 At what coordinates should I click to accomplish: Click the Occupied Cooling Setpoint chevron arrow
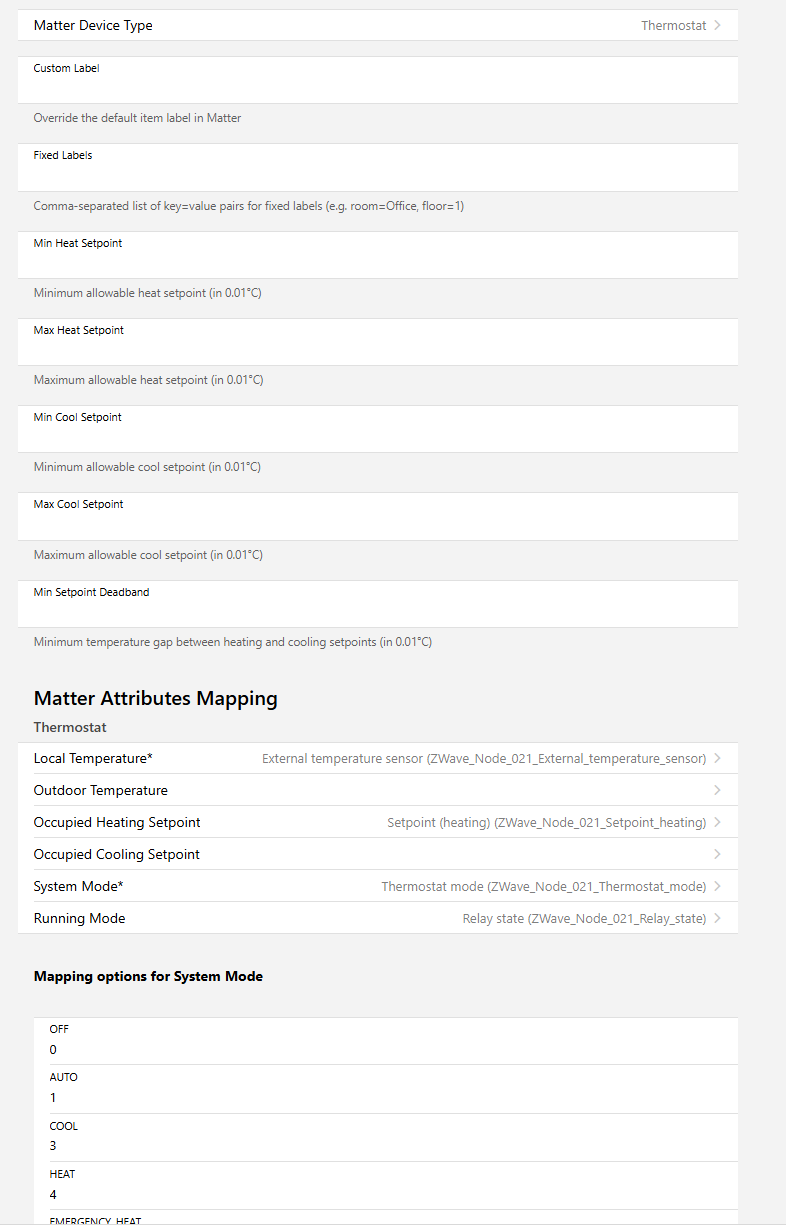[x=718, y=855]
